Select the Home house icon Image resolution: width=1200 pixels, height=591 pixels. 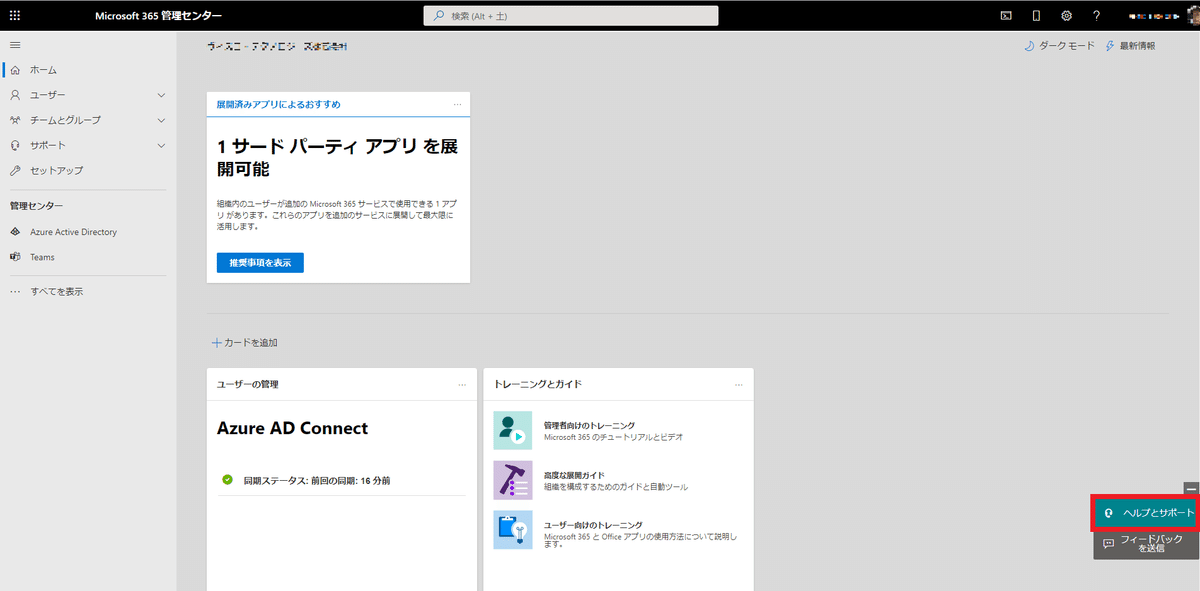(x=15, y=70)
